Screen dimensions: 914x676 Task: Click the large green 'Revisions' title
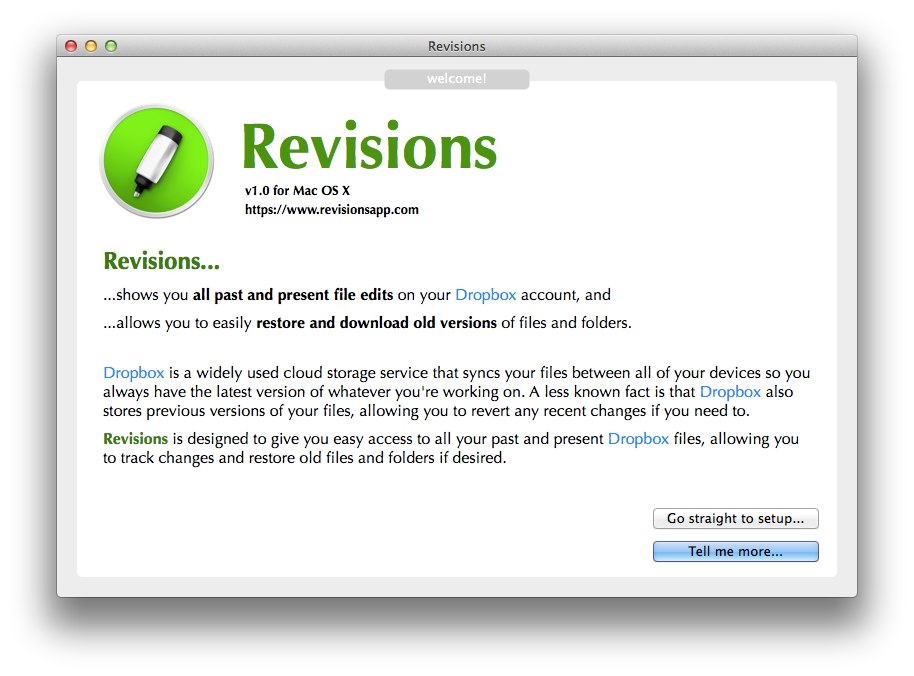(x=370, y=147)
